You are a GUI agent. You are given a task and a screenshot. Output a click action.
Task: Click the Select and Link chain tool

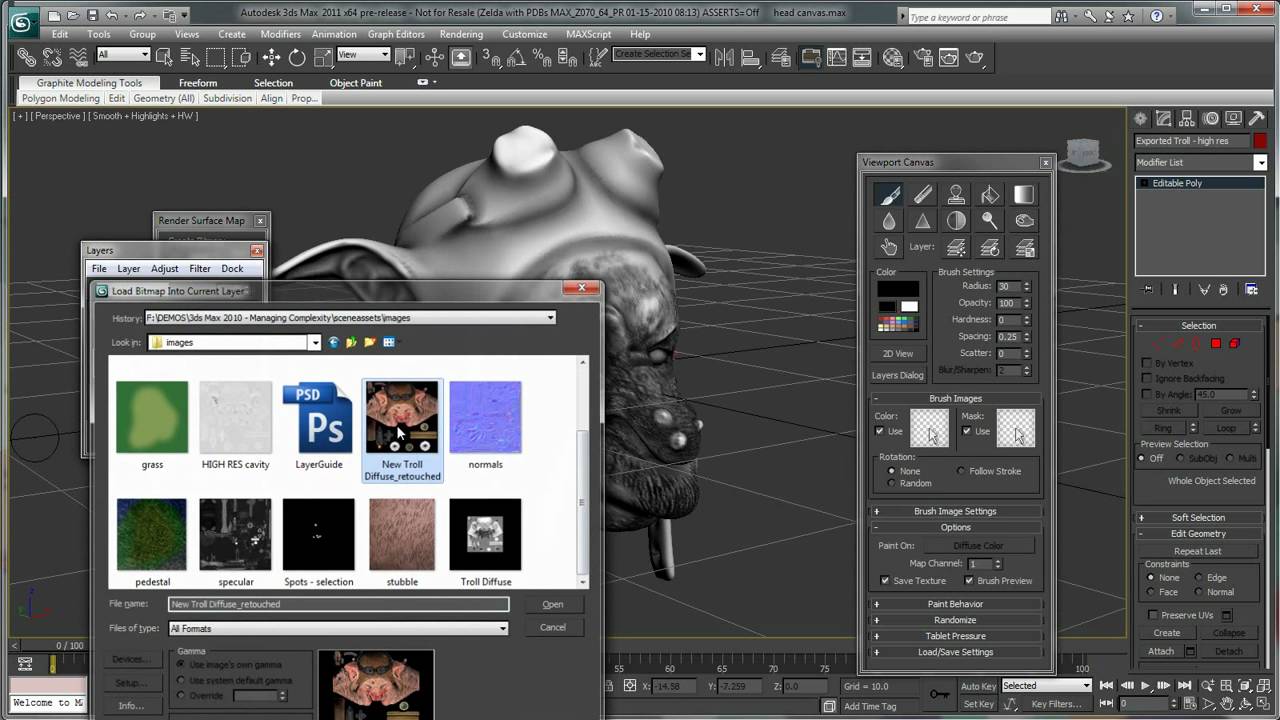pyautogui.click(x=27, y=57)
